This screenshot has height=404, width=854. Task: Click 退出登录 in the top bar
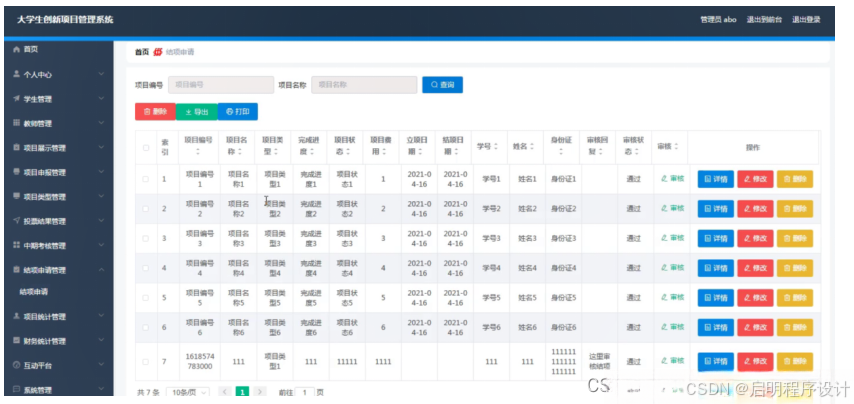tap(806, 20)
